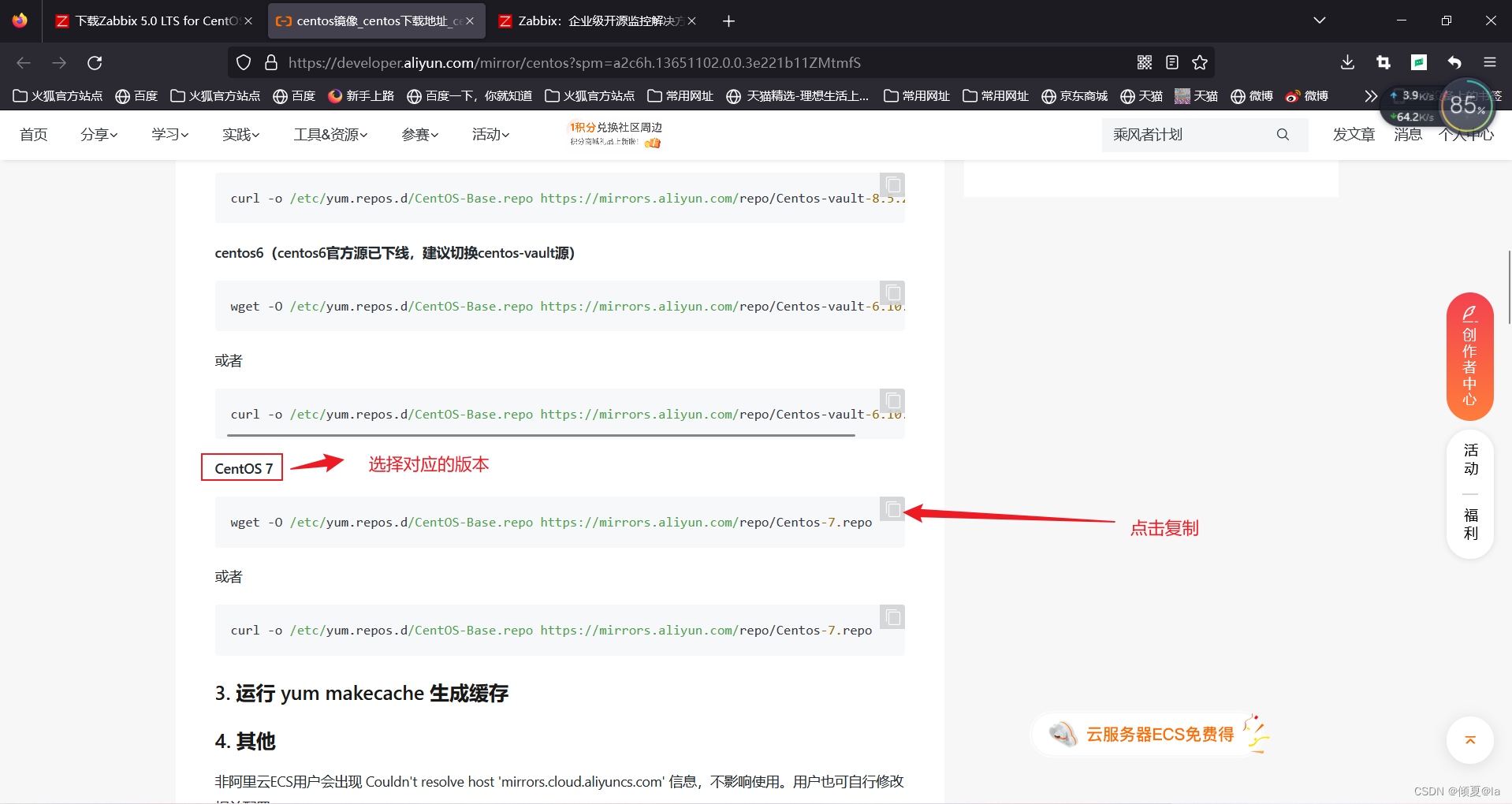
Task: Open the tracking protection shield icon
Action: pyautogui.click(x=244, y=62)
